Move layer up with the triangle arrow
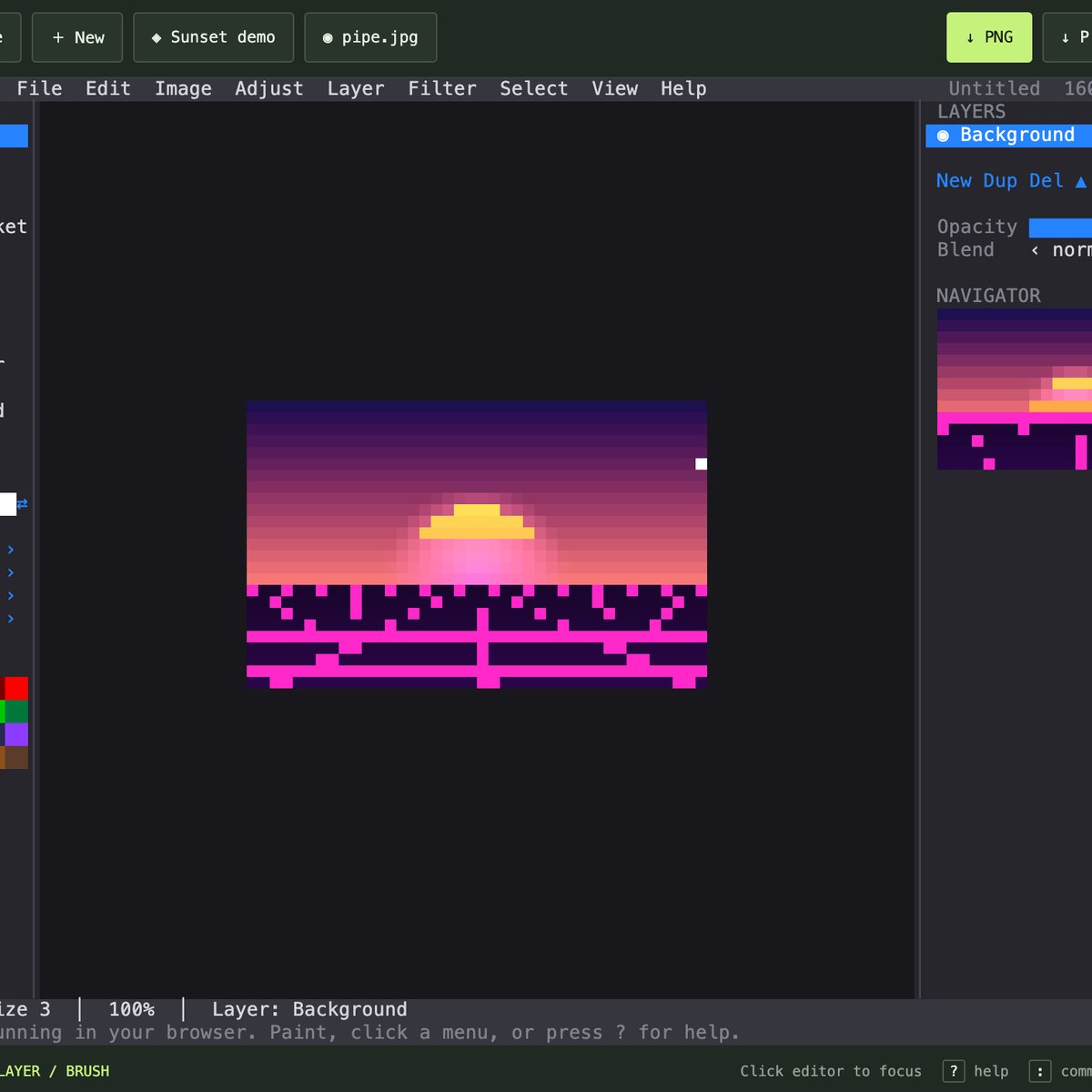Screen dimensions: 1092x1092 point(1080,181)
